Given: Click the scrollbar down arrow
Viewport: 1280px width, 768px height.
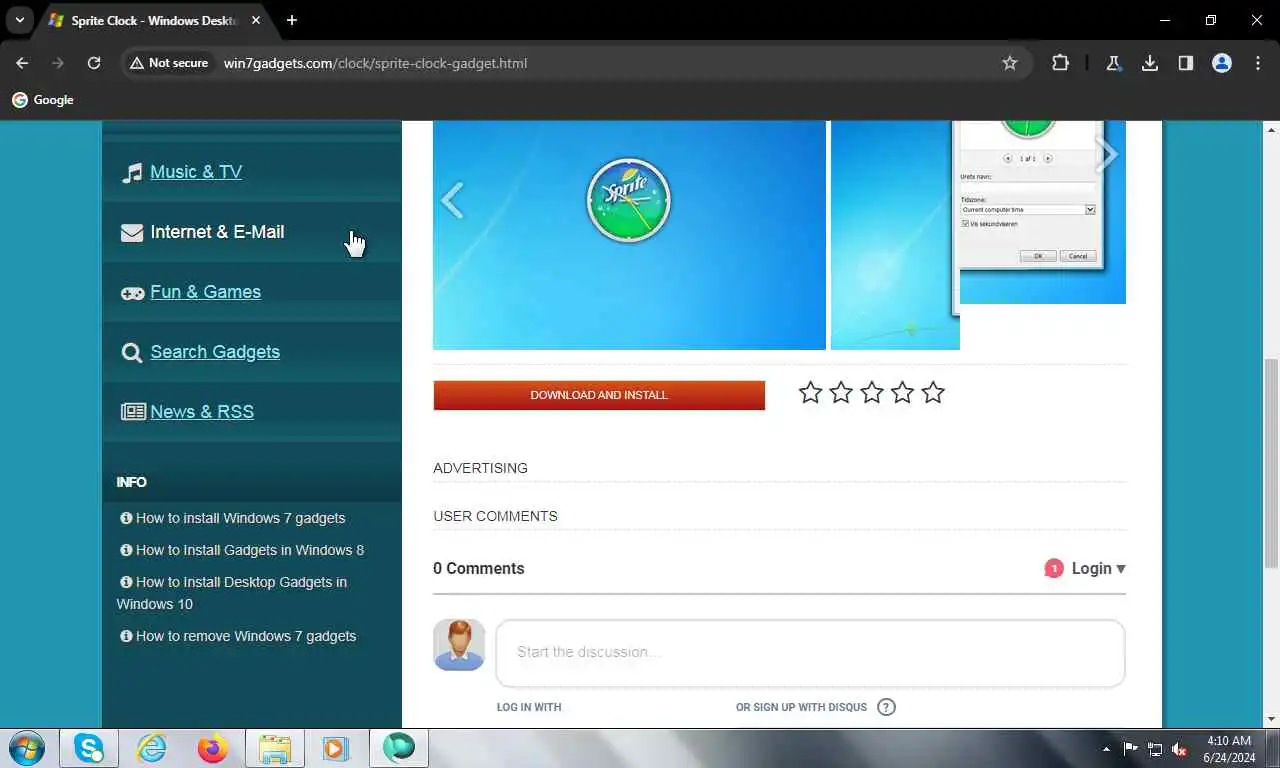Looking at the screenshot, I should tap(1271, 718).
